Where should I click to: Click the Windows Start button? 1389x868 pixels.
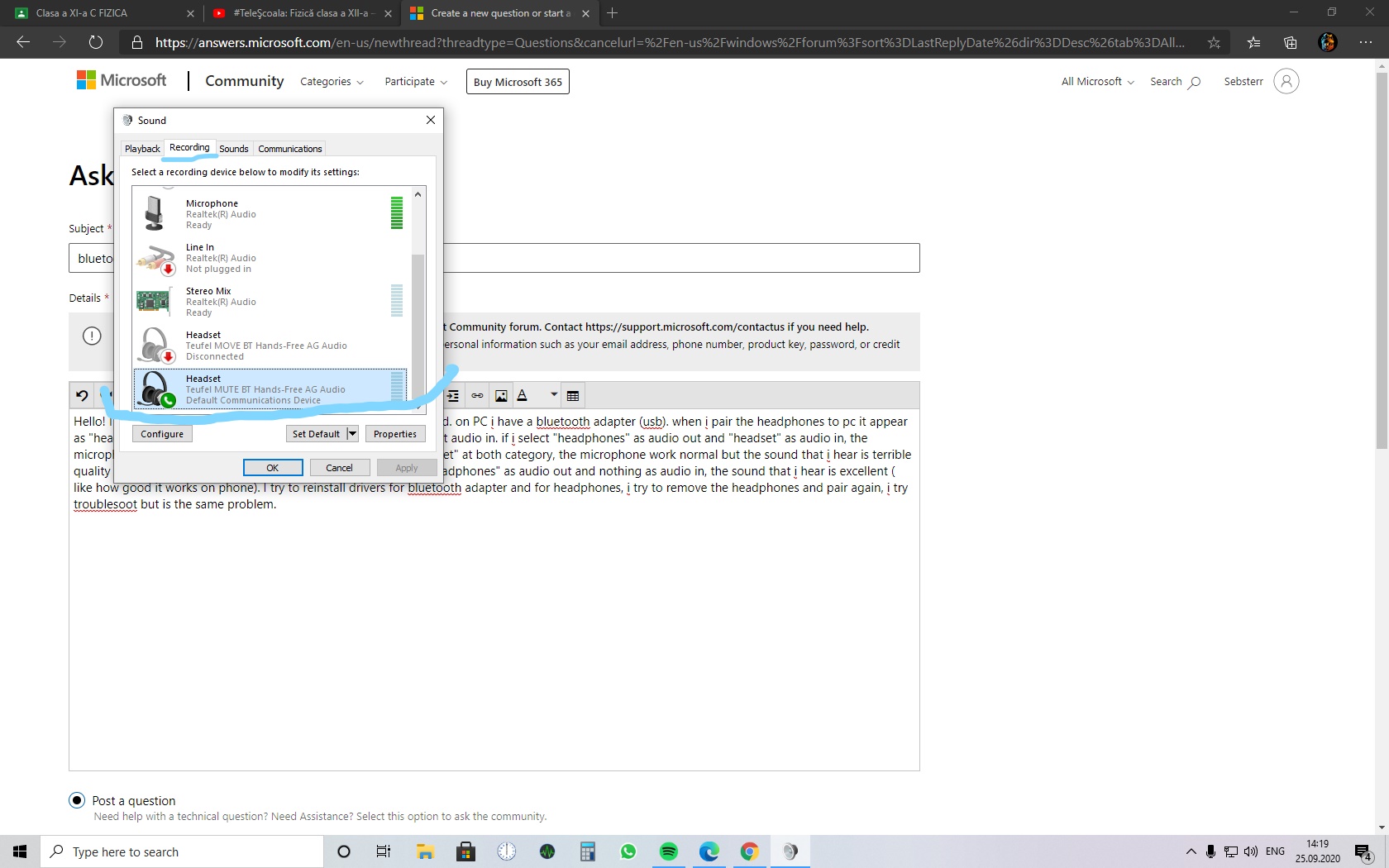(20, 851)
